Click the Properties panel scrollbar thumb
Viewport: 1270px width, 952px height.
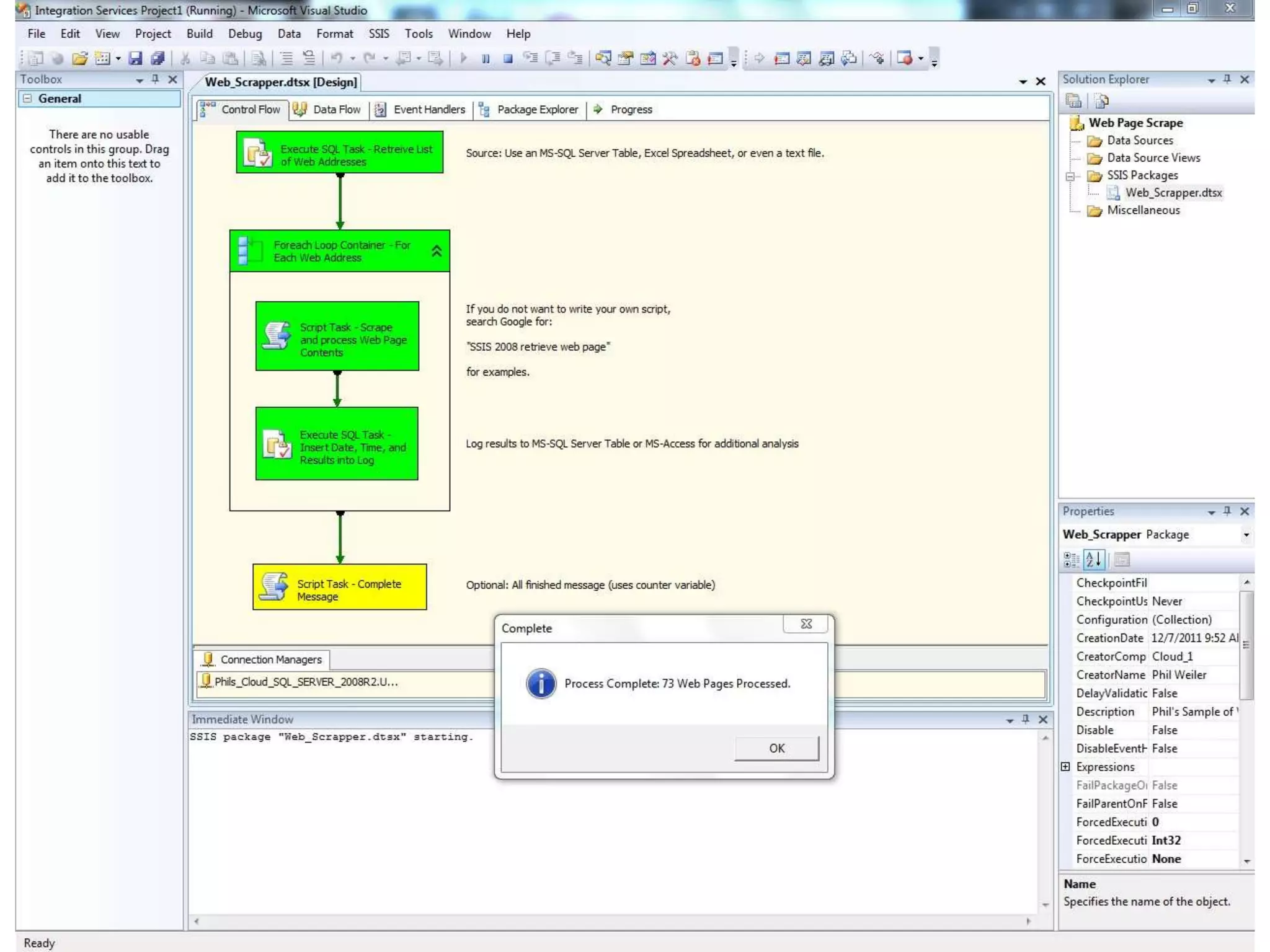point(1246,645)
